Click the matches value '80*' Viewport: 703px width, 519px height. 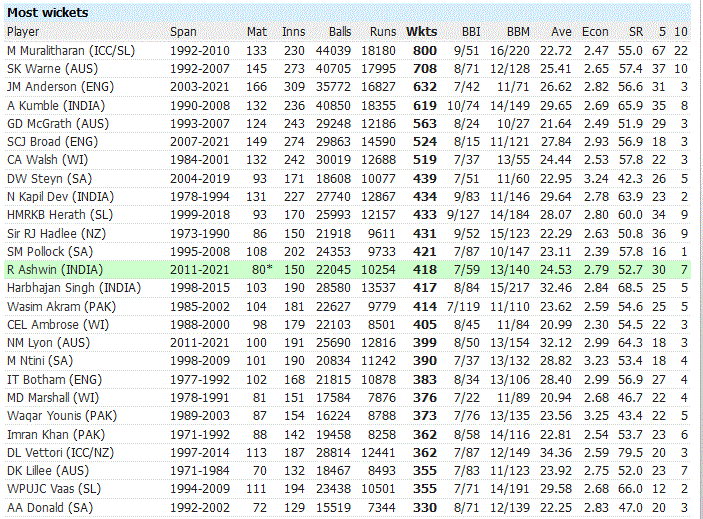(x=262, y=270)
